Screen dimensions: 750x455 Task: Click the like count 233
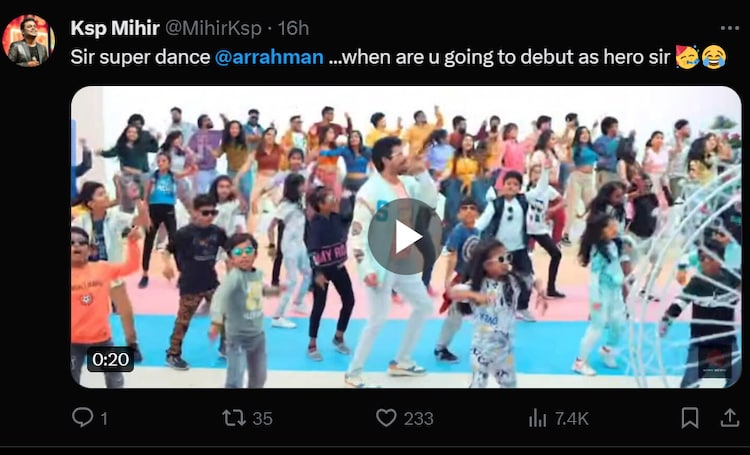pos(418,418)
